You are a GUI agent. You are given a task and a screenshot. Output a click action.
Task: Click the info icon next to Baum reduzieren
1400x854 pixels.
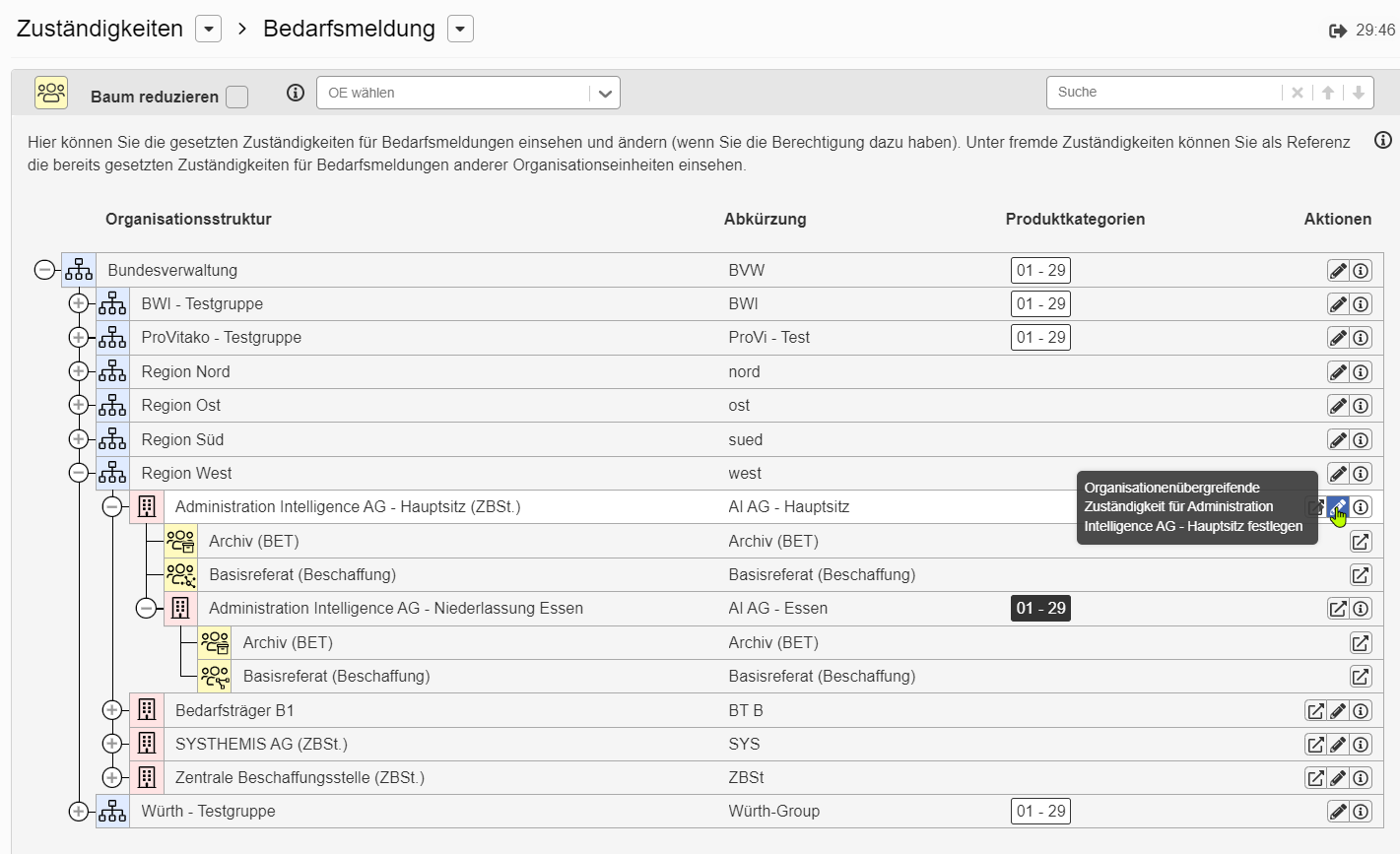click(x=295, y=93)
